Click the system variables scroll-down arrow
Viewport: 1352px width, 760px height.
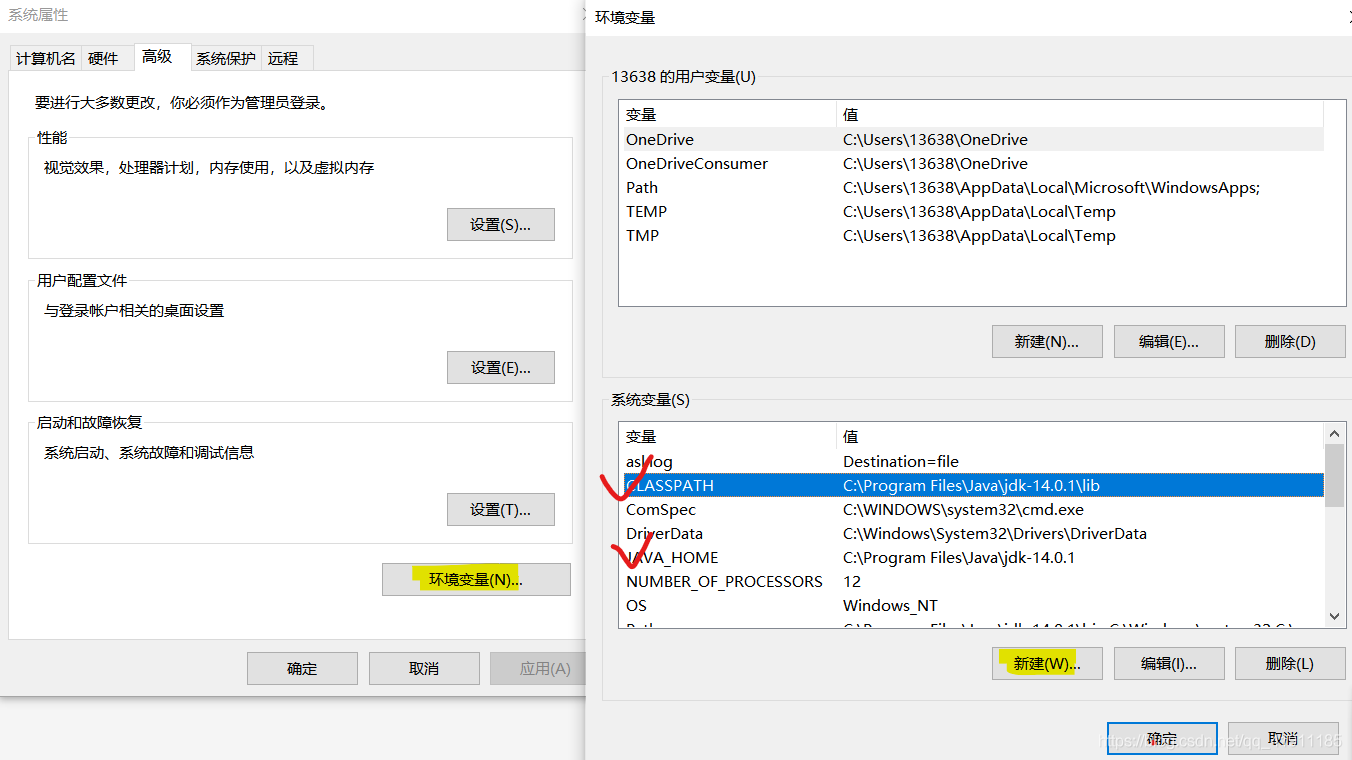click(1334, 617)
